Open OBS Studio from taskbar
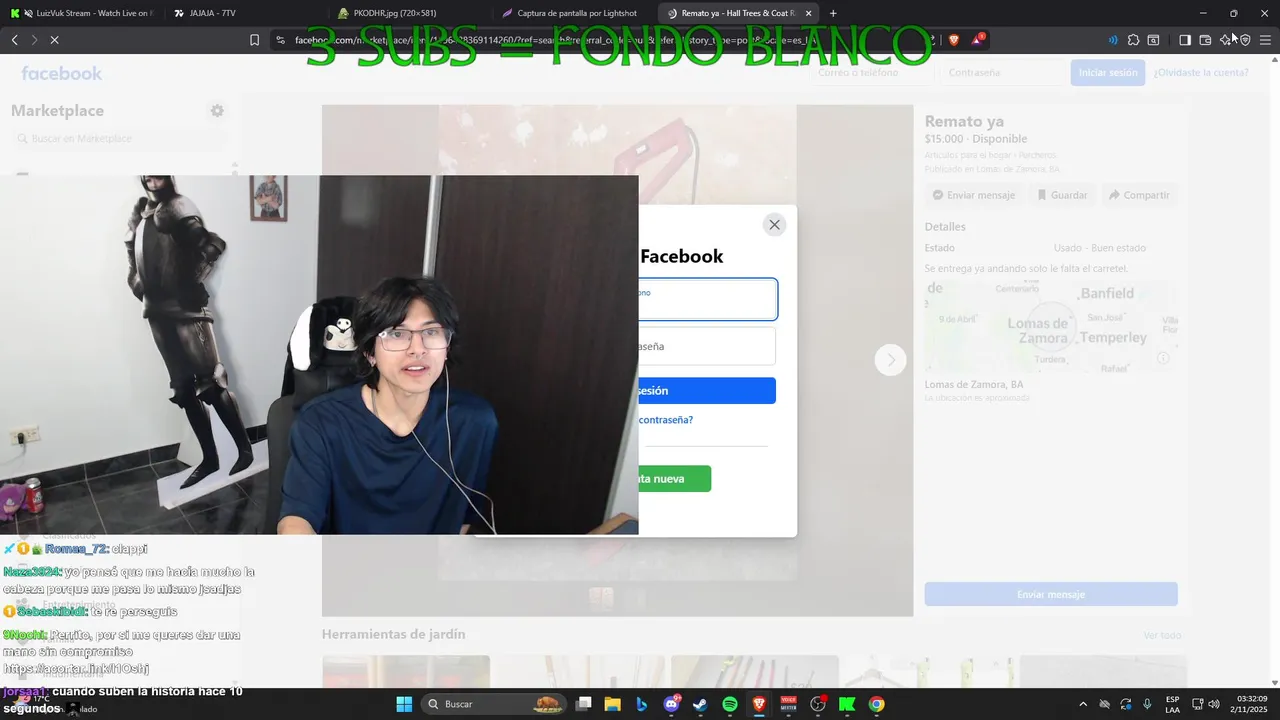Screen dimensions: 1280x720 [x=818, y=704]
